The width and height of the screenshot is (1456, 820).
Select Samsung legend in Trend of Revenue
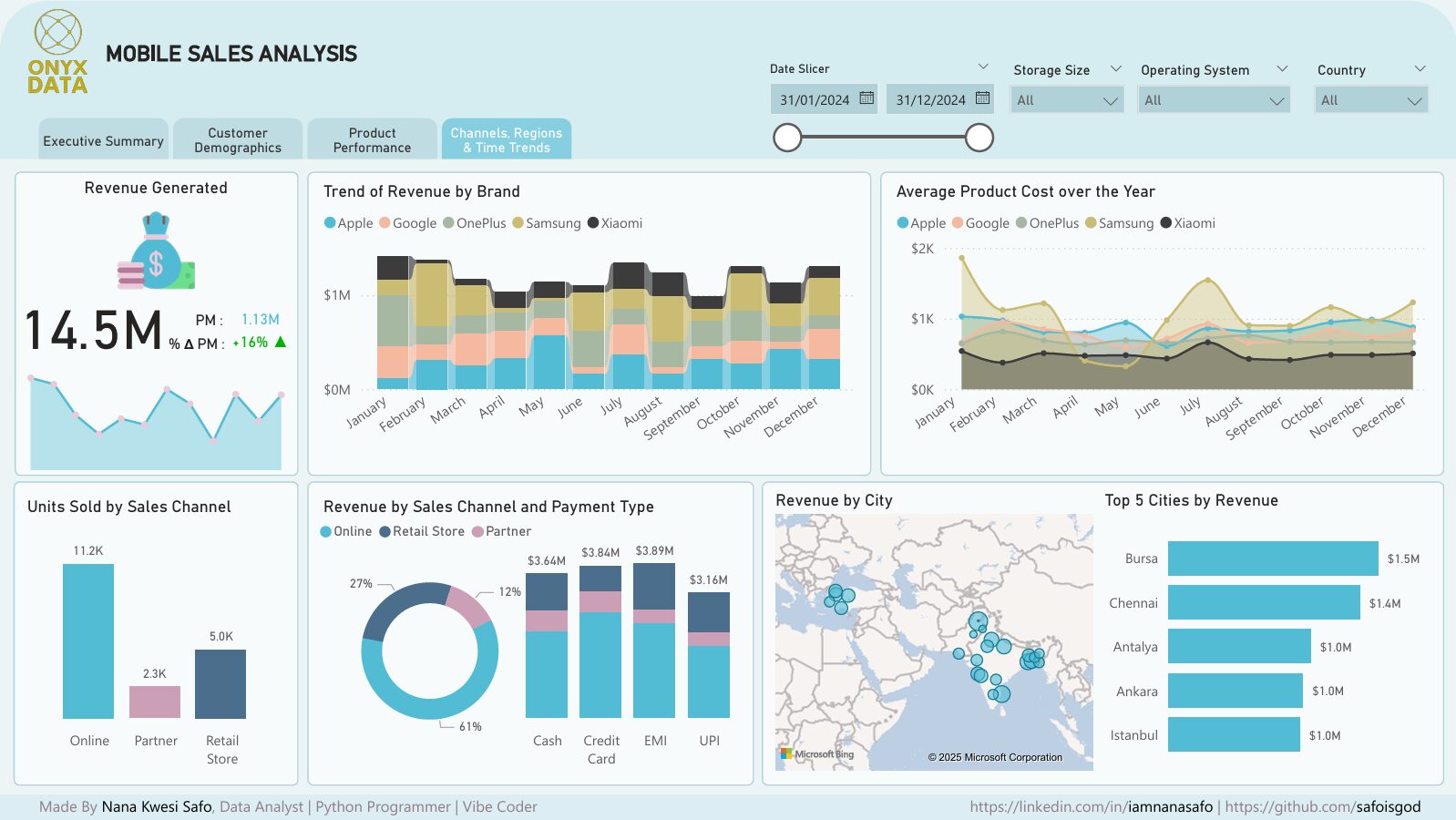[547, 223]
